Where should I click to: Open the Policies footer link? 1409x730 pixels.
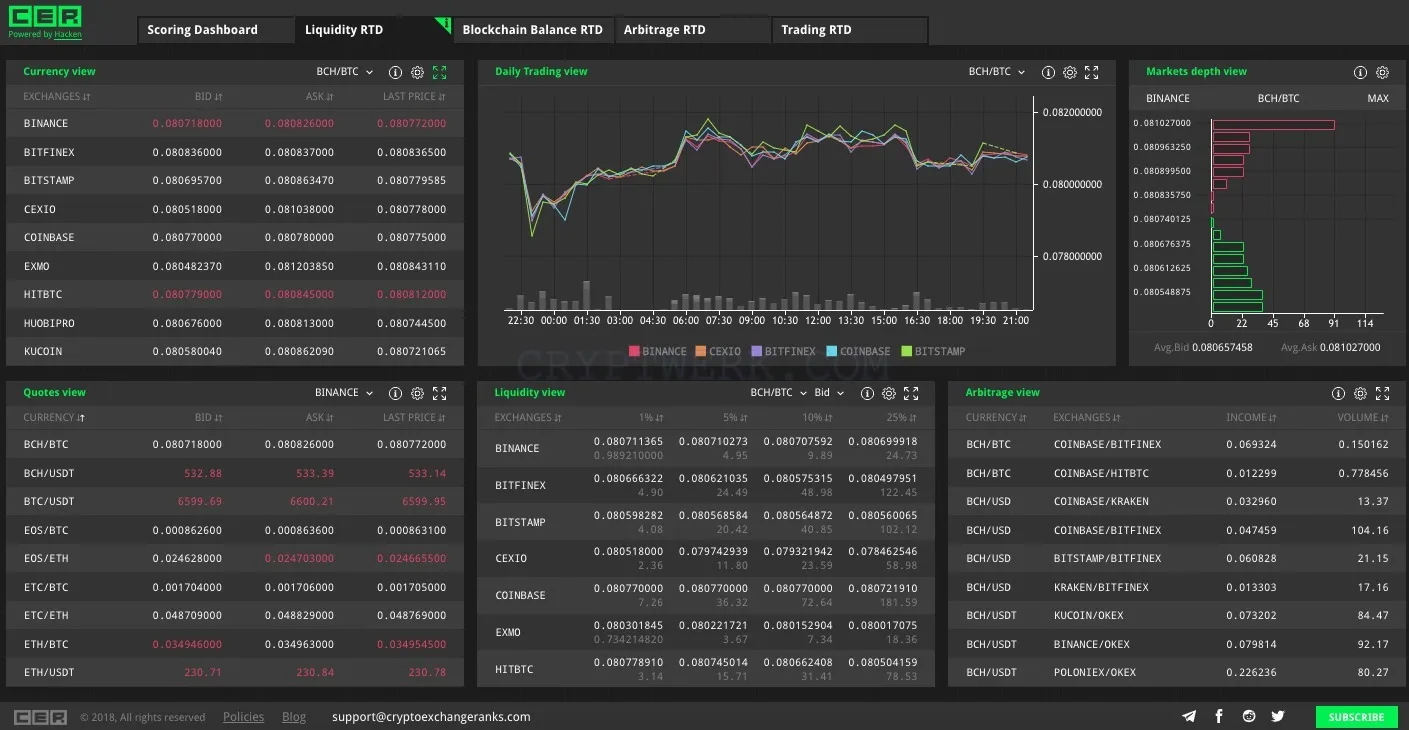243,716
